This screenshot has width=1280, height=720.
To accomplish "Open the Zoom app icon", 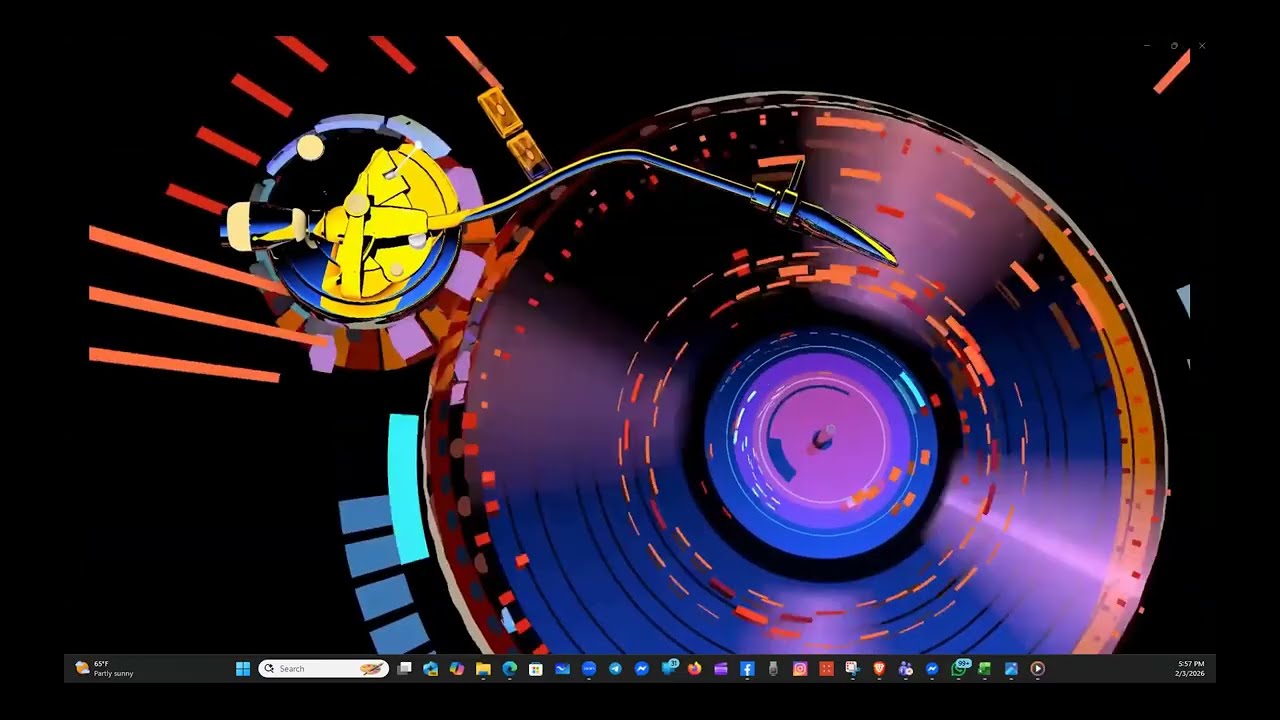I will [589, 669].
